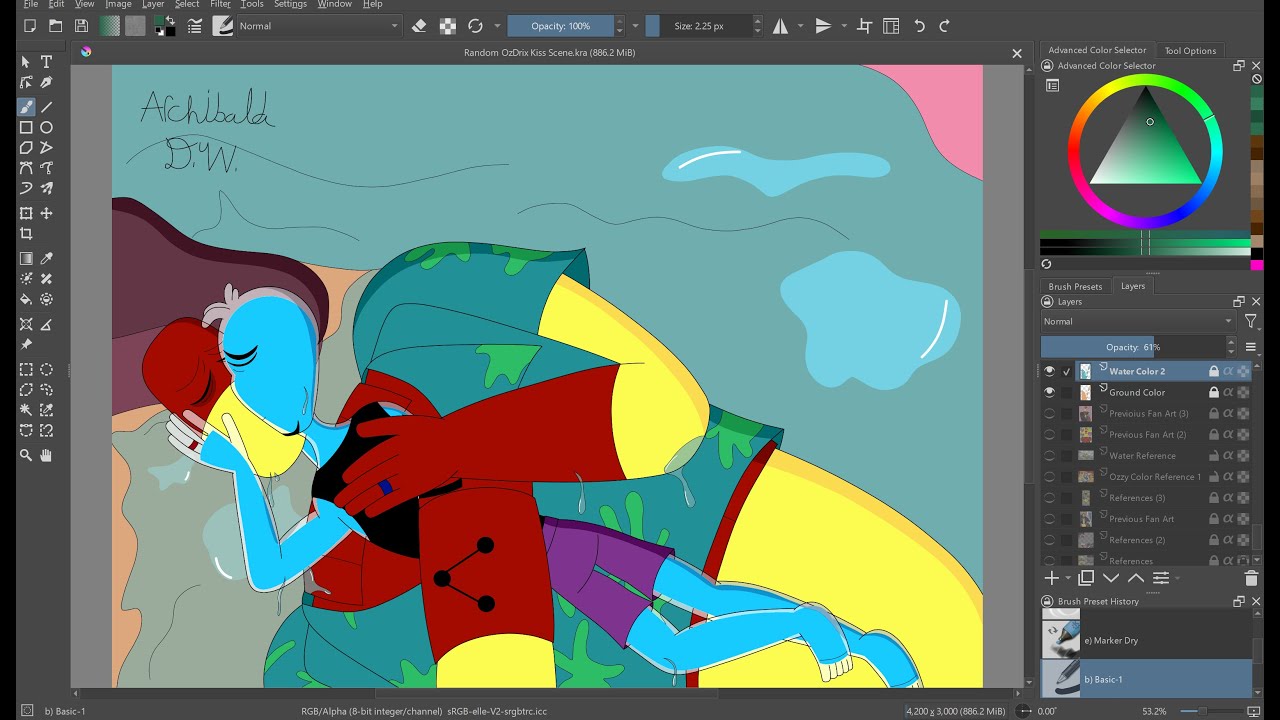Reload the original brush preset
The height and width of the screenshot is (720, 1280).
475,26
